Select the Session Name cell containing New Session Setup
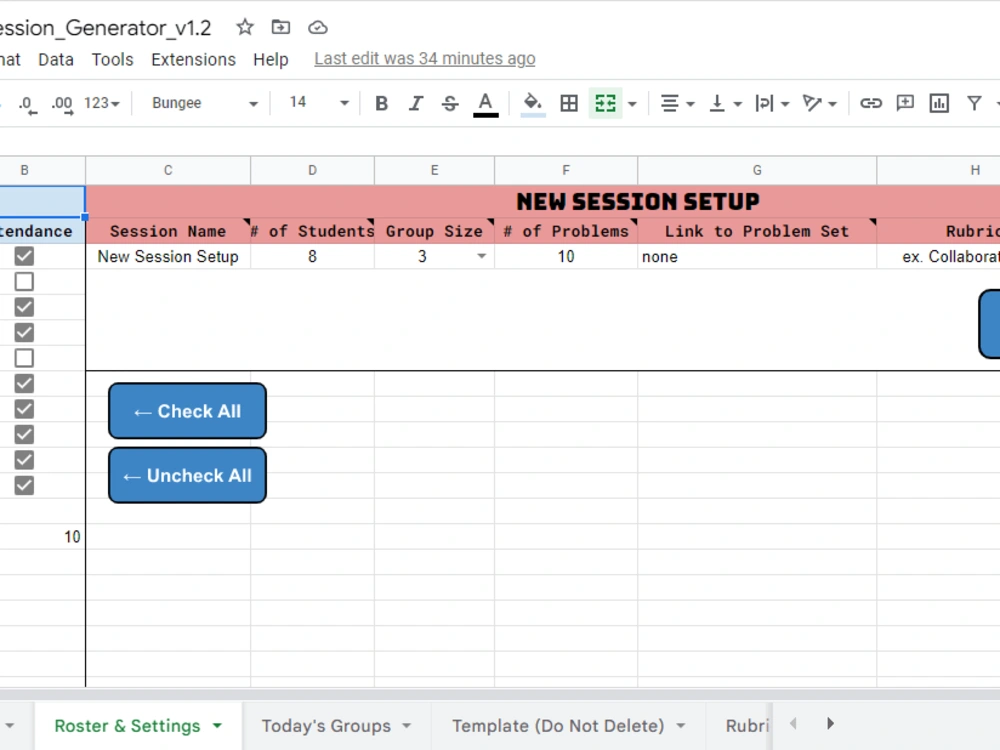Screen dimensions: 1000x750 coord(167,256)
